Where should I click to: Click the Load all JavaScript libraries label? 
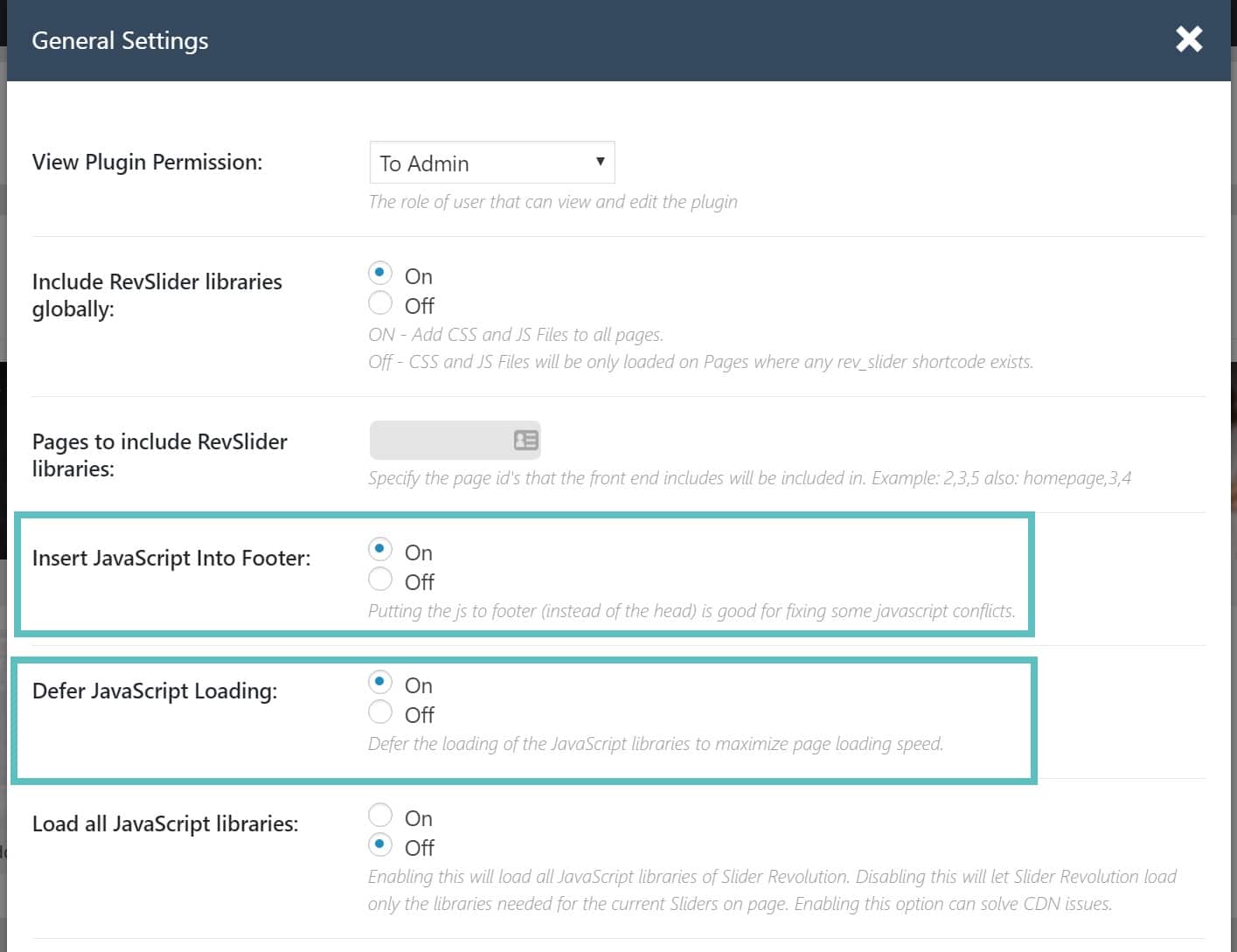coord(164,823)
